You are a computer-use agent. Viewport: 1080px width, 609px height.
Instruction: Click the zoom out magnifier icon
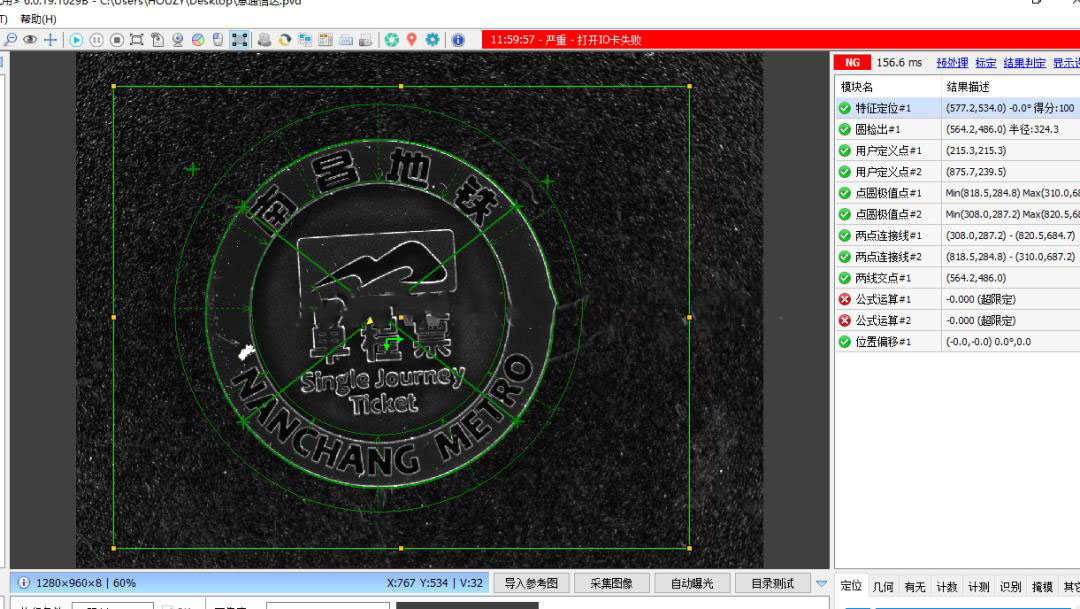10,40
